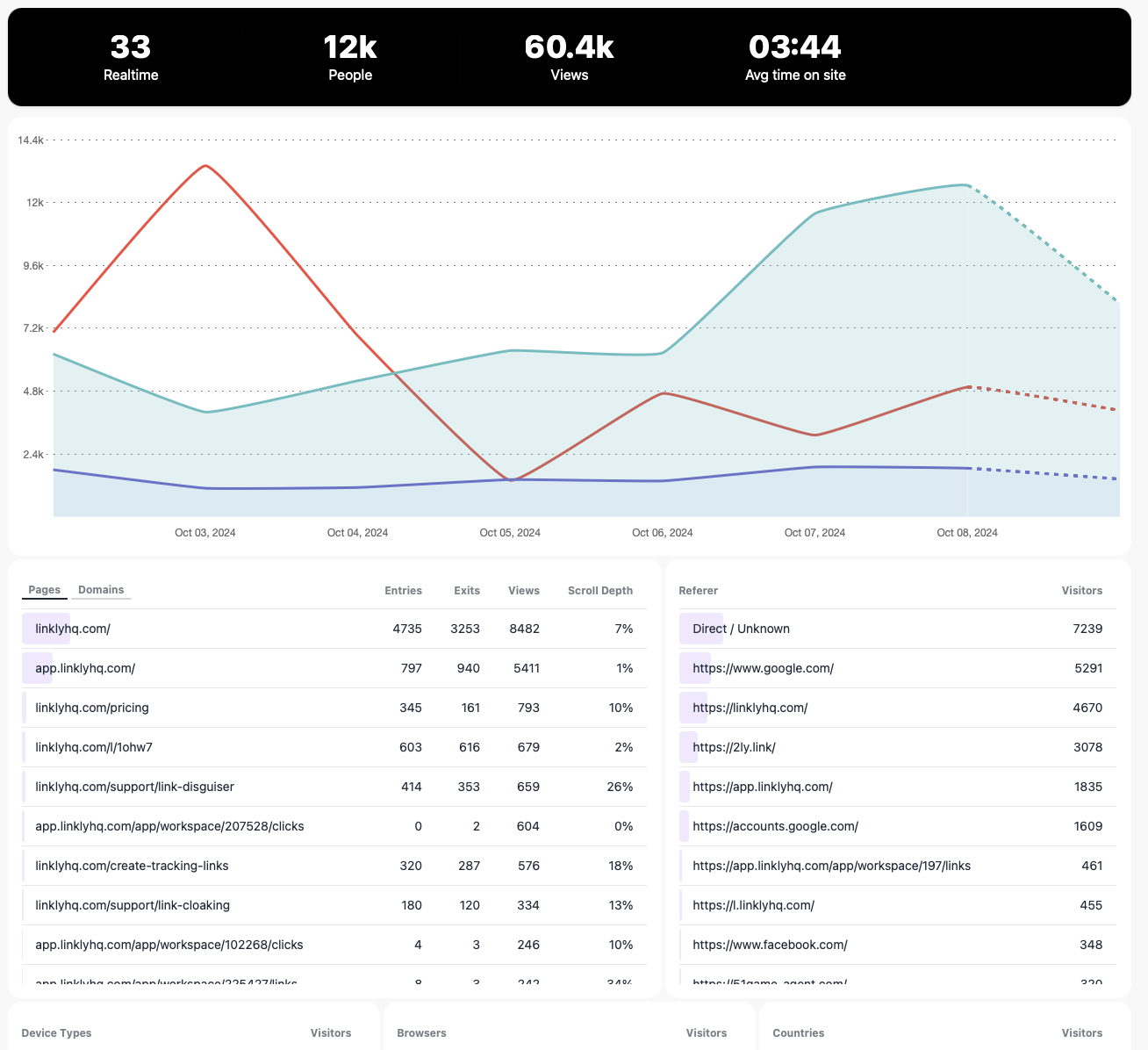Image resolution: width=1148 pixels, height=1050 pixels.
Task: Sort pages by Scroll Depth column
Action: pos(600,591)
